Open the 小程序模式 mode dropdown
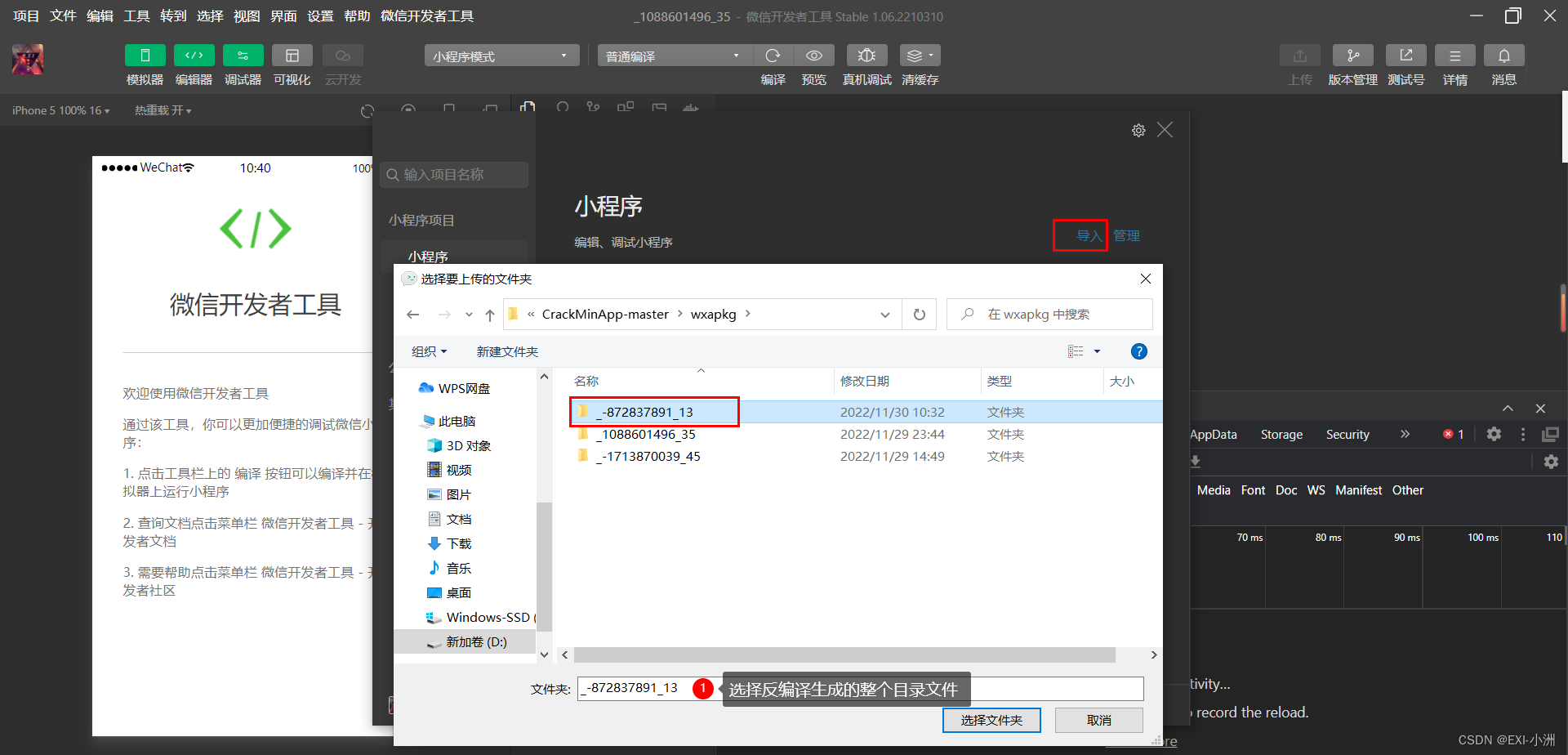1568x755 pixels. 501,56
